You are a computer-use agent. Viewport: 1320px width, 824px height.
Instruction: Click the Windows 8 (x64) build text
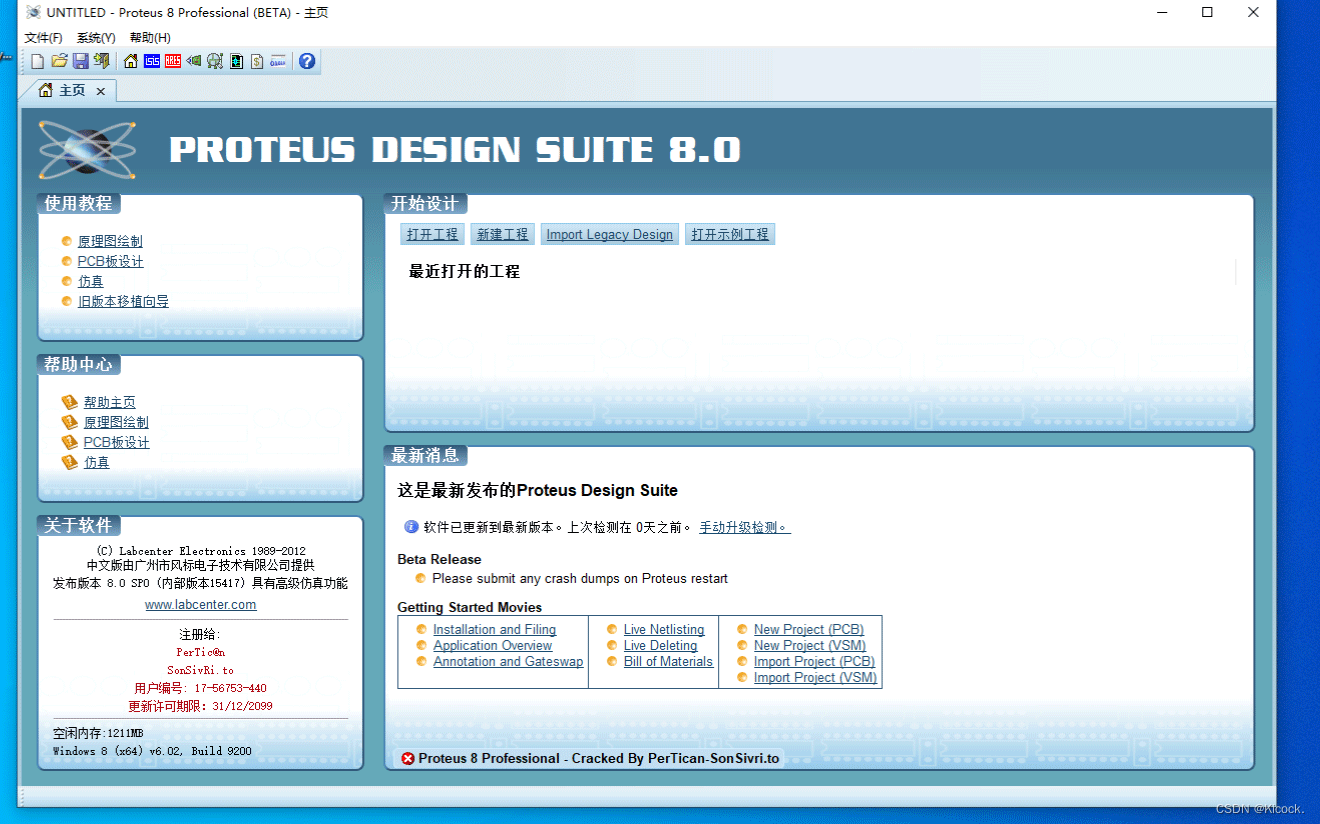(x=152, y=751)
